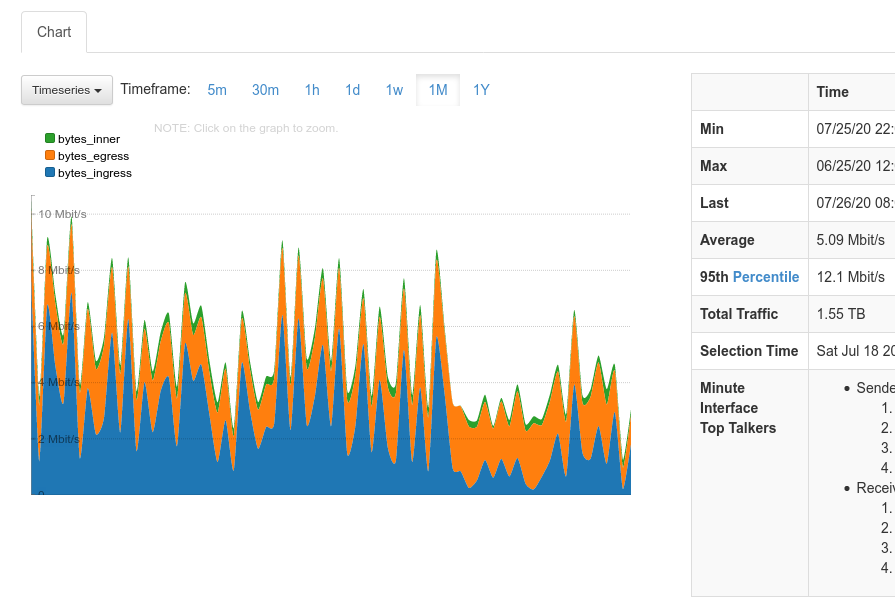The image size is (895, 602).
Task: Choose the 1Y timeframe
Action: tap(481, 90)
